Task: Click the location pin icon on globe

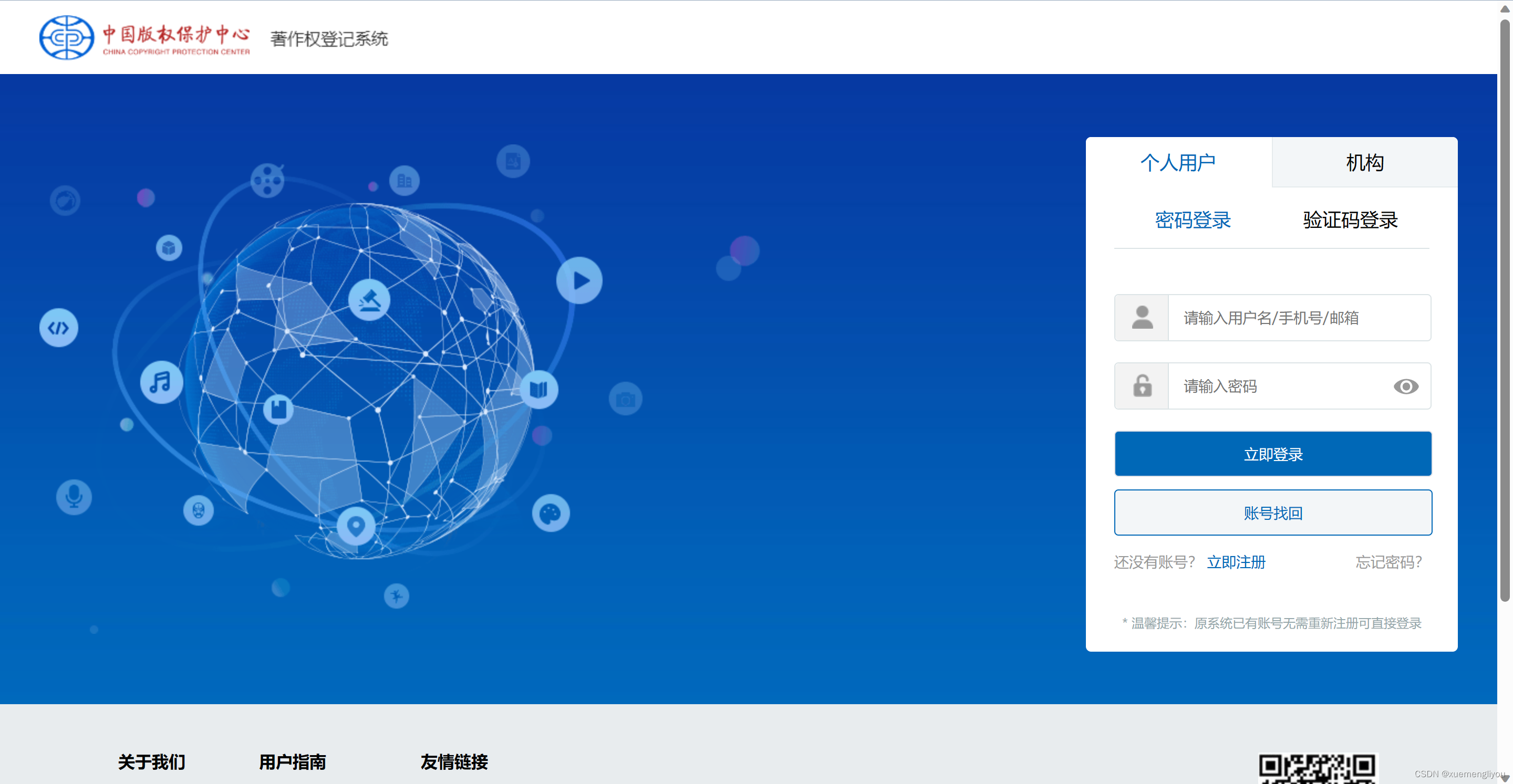Action: click(356, 525)
